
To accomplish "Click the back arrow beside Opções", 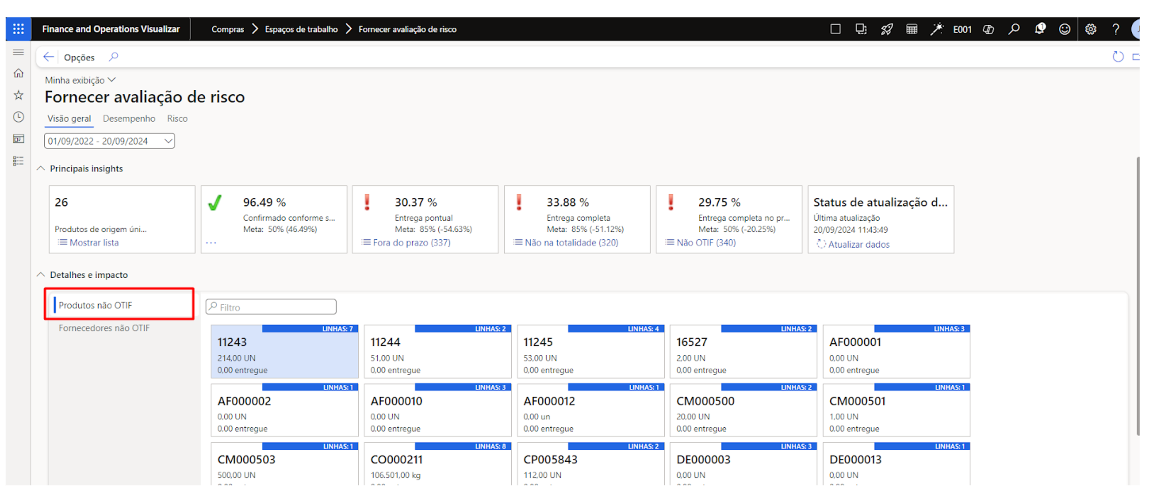I will [x=49, y=57].
